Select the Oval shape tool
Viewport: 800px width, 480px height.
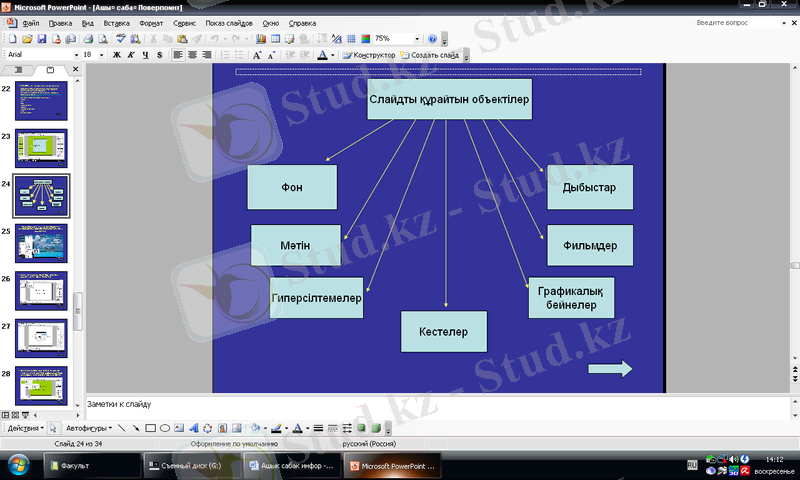pos(165,428)
